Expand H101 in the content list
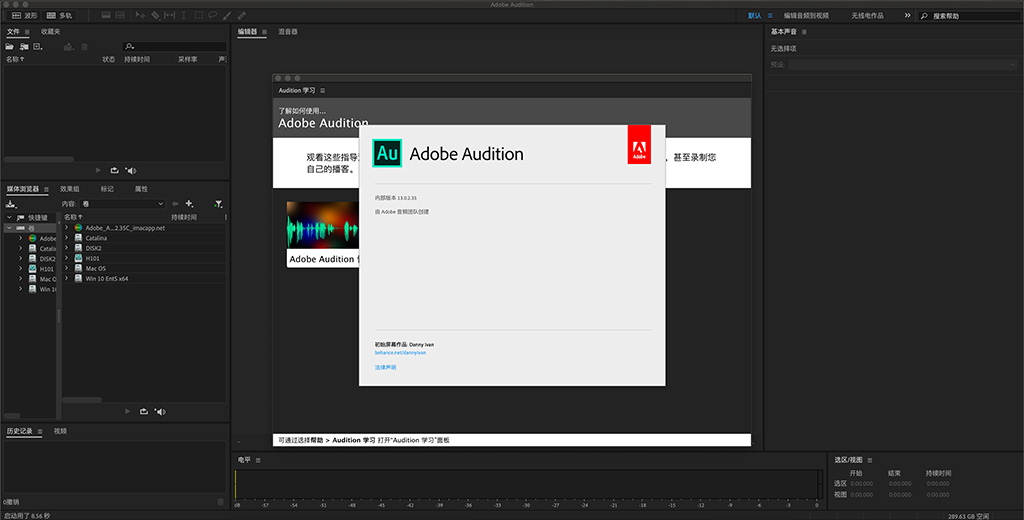The width and height of the screenshot is (1024, 520). click(67, 258)
